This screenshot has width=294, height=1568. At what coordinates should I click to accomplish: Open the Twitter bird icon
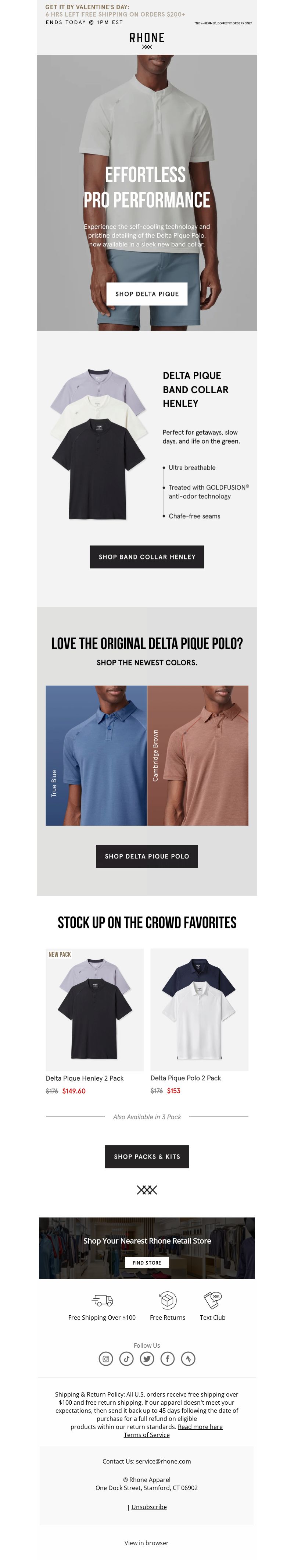(x=147, y=1359)
